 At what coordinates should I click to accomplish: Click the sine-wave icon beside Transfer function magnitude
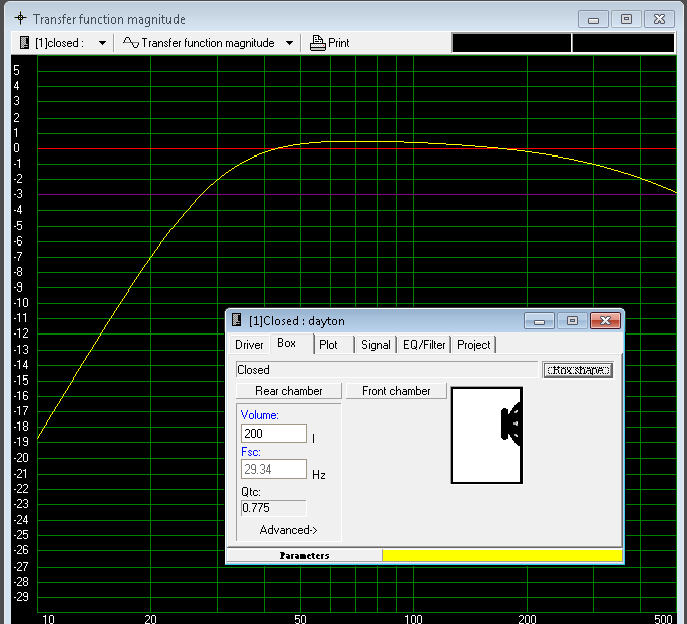click(130, 43)
